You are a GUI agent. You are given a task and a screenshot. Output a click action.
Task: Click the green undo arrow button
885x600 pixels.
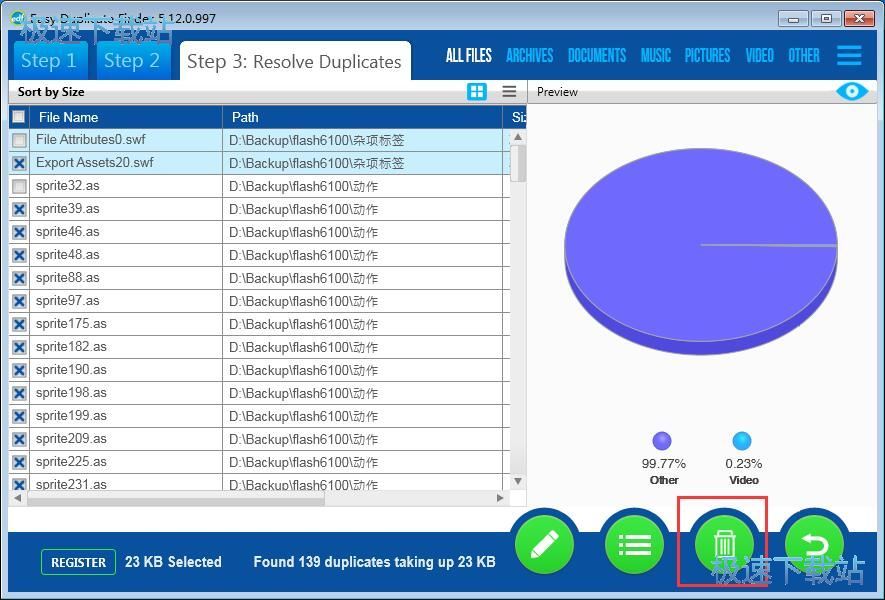pyautogui.click(x=814, y=545)
